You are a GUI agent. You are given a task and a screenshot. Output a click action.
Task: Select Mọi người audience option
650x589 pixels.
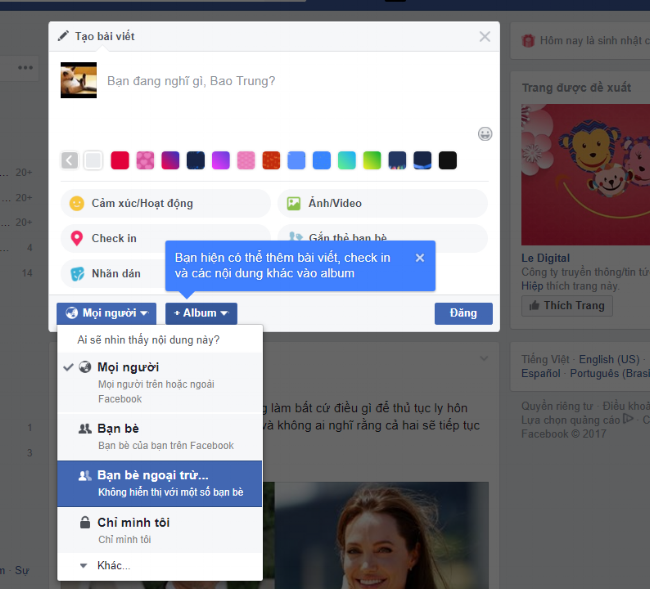160,383
